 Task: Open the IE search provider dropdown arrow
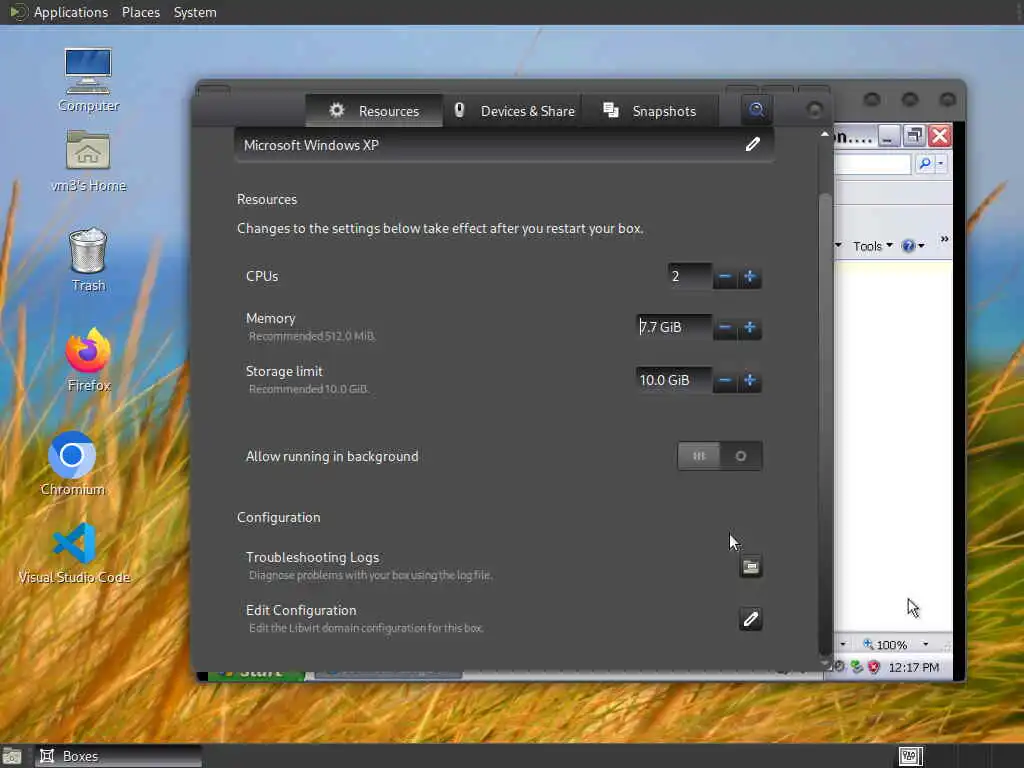[941, 163]
